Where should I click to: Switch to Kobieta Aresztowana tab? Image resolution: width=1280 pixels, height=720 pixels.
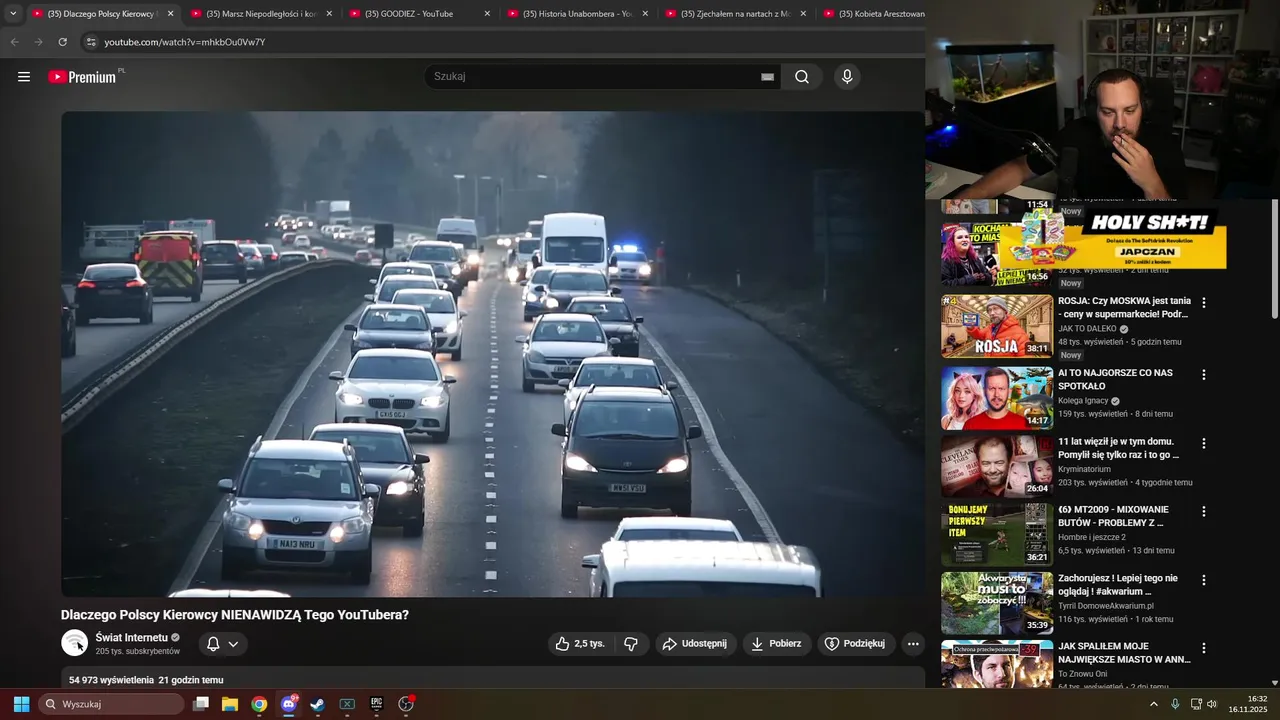(872, 14)
